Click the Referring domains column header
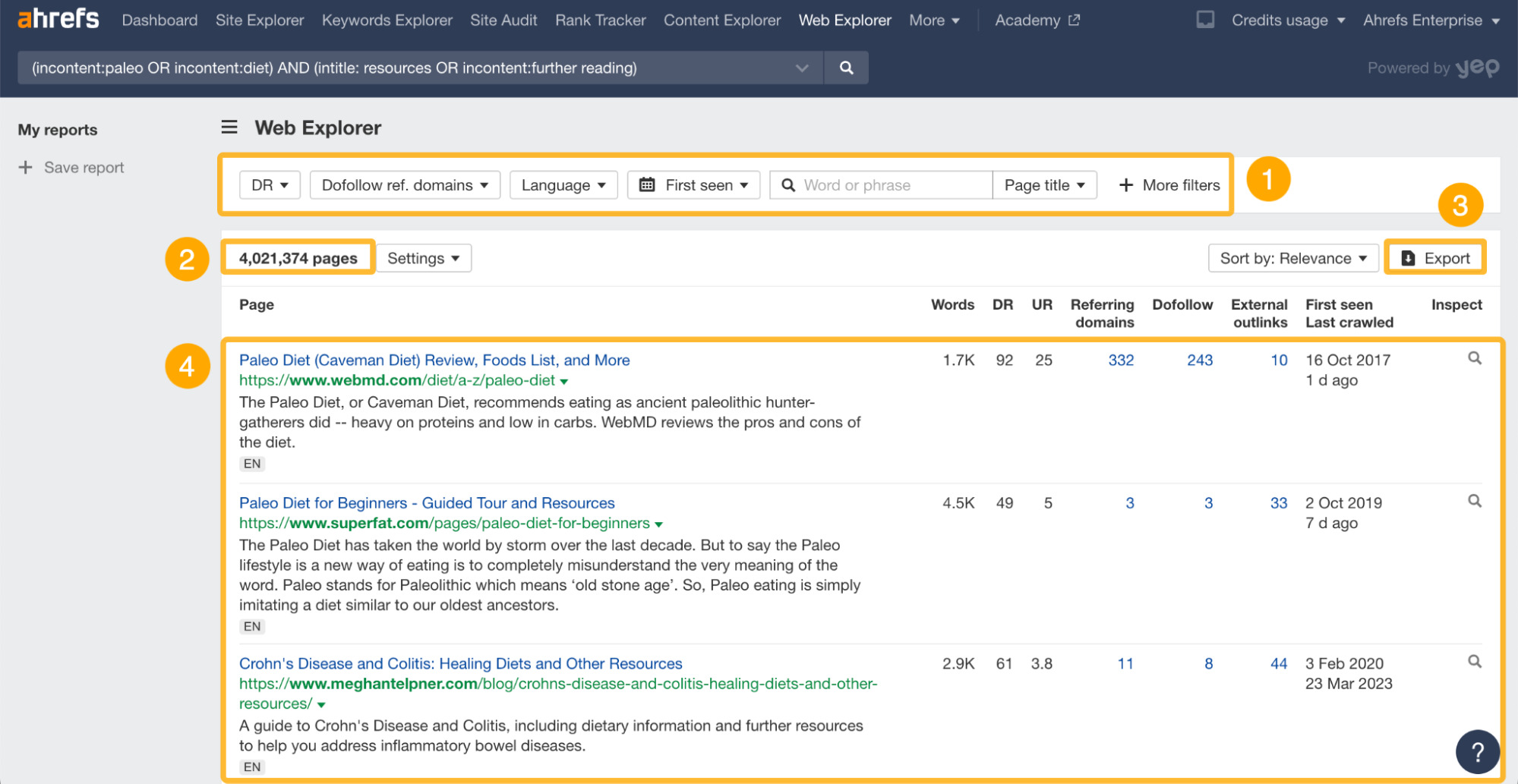Image resolution: width=1518 pixels, height=784 pixels. [1103, 313]
